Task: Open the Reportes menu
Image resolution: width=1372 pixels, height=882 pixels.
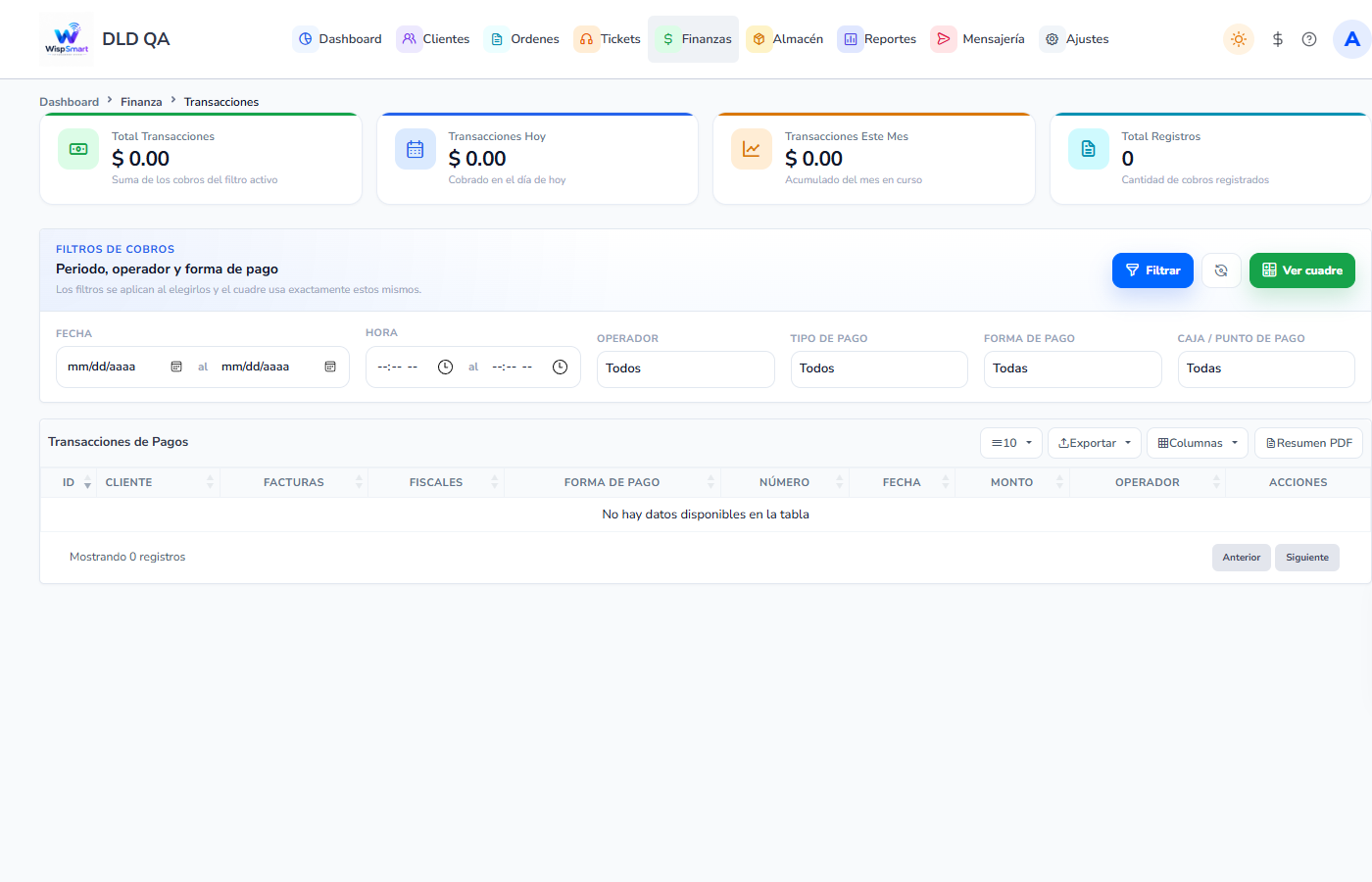Action: [x=878, y=39]
